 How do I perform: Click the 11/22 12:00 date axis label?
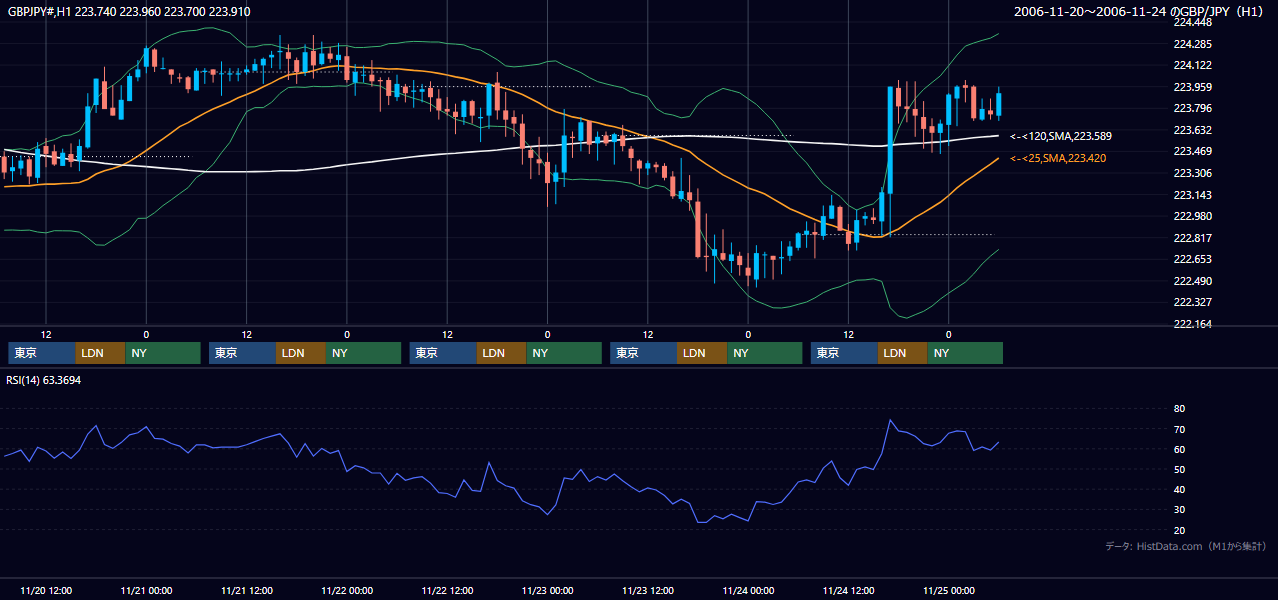click(x=447, y=590)
